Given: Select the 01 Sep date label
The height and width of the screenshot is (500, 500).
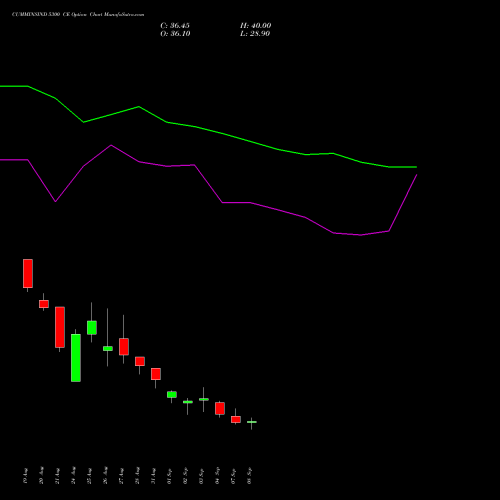Looking at the screenshot, I should (170, 476).
